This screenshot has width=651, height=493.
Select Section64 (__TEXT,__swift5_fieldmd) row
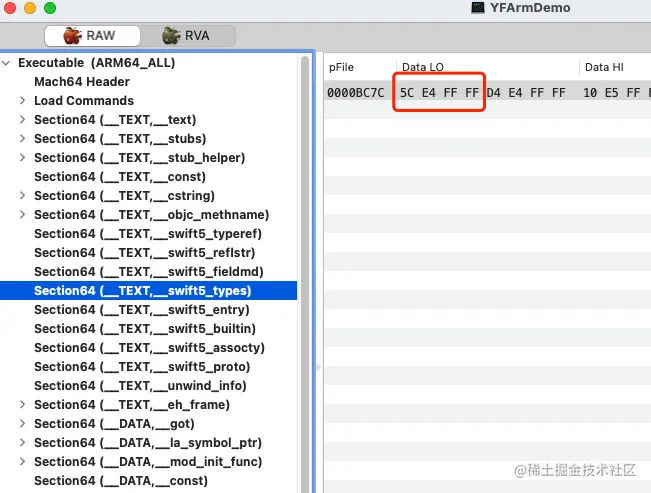(149, 272)
